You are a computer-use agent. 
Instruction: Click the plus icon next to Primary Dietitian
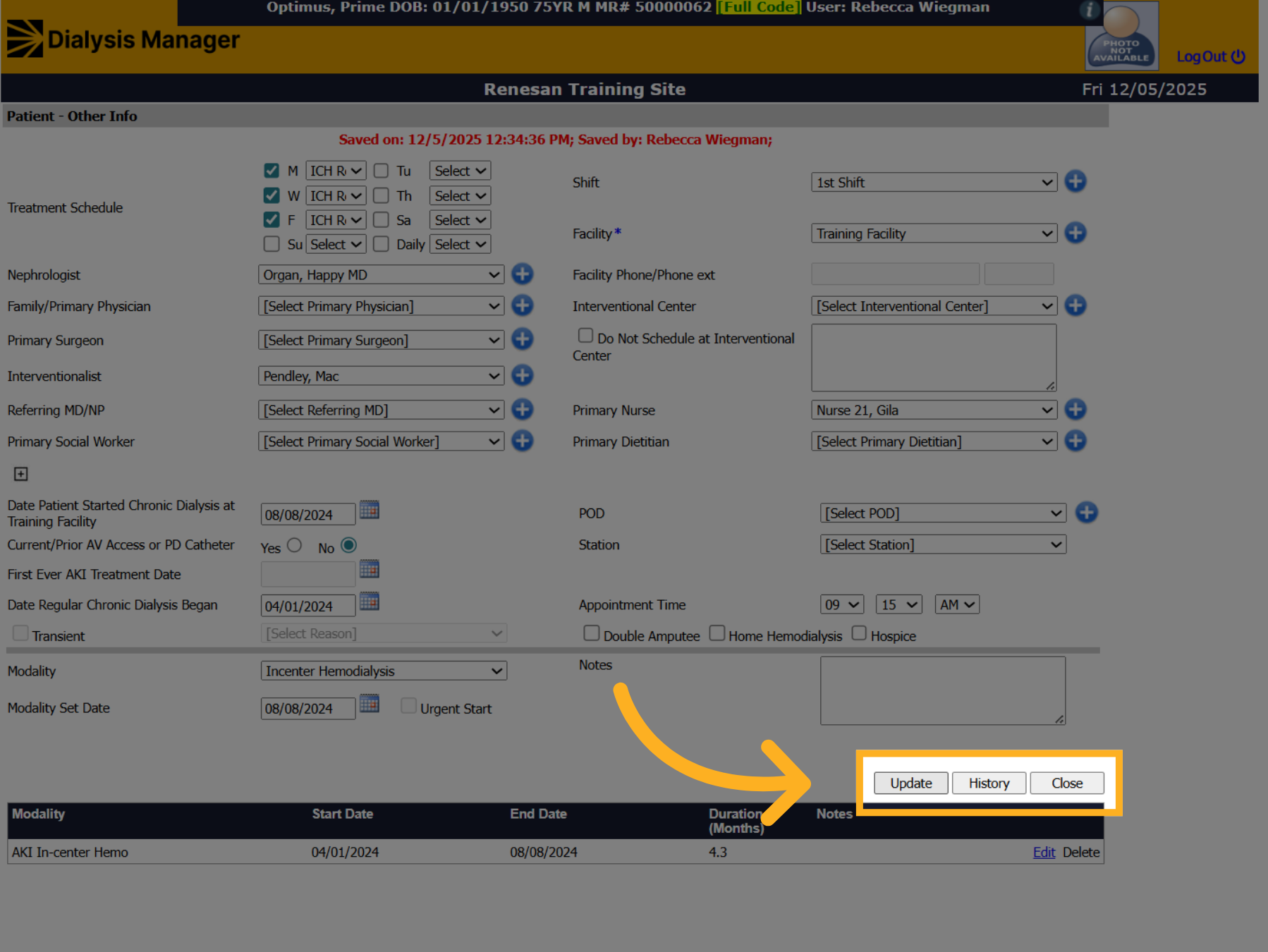point(1075,441)
